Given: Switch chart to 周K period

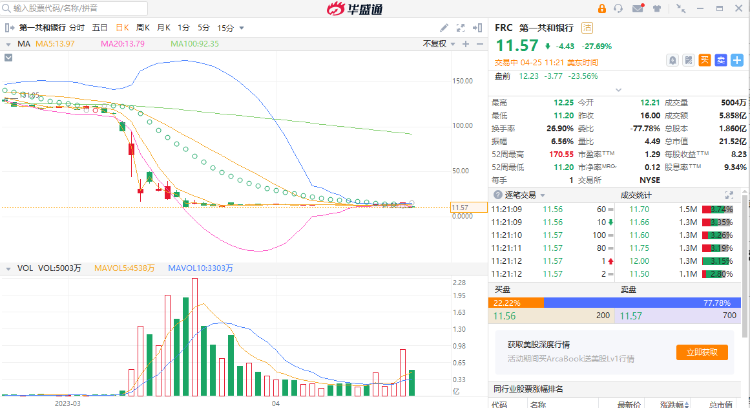Looking at the screenshot, I should point(142,28).
